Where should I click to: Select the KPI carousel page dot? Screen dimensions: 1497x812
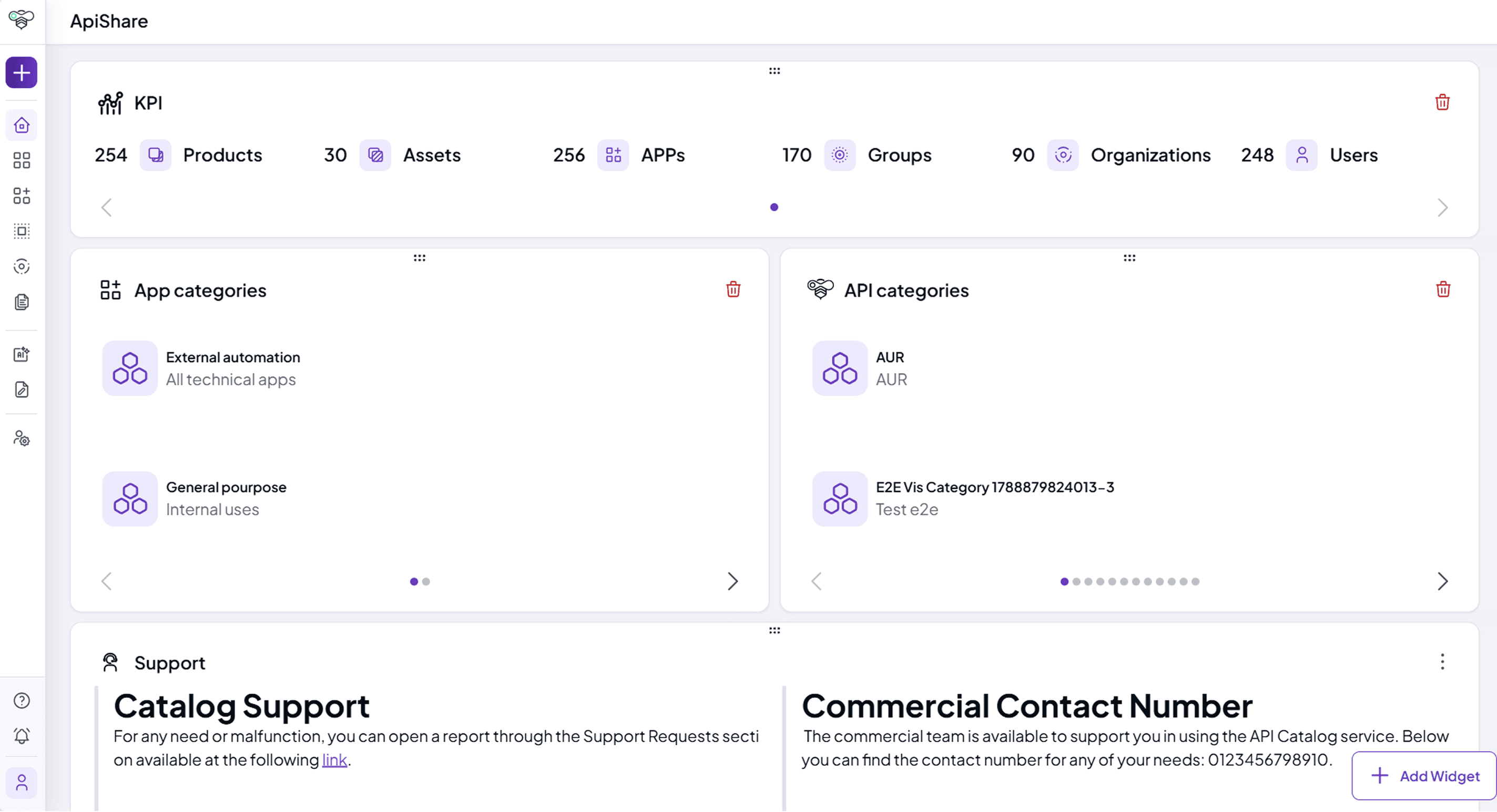[774, 207]
